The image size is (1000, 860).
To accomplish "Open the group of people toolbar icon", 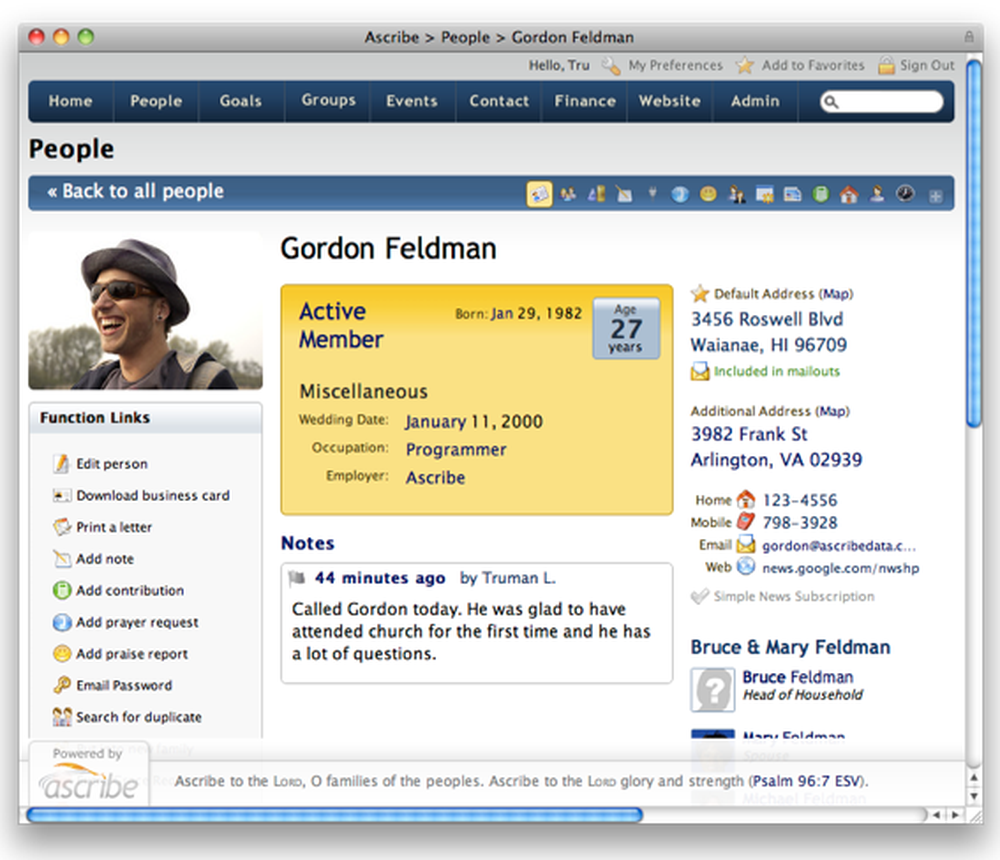I will point(568,194).
